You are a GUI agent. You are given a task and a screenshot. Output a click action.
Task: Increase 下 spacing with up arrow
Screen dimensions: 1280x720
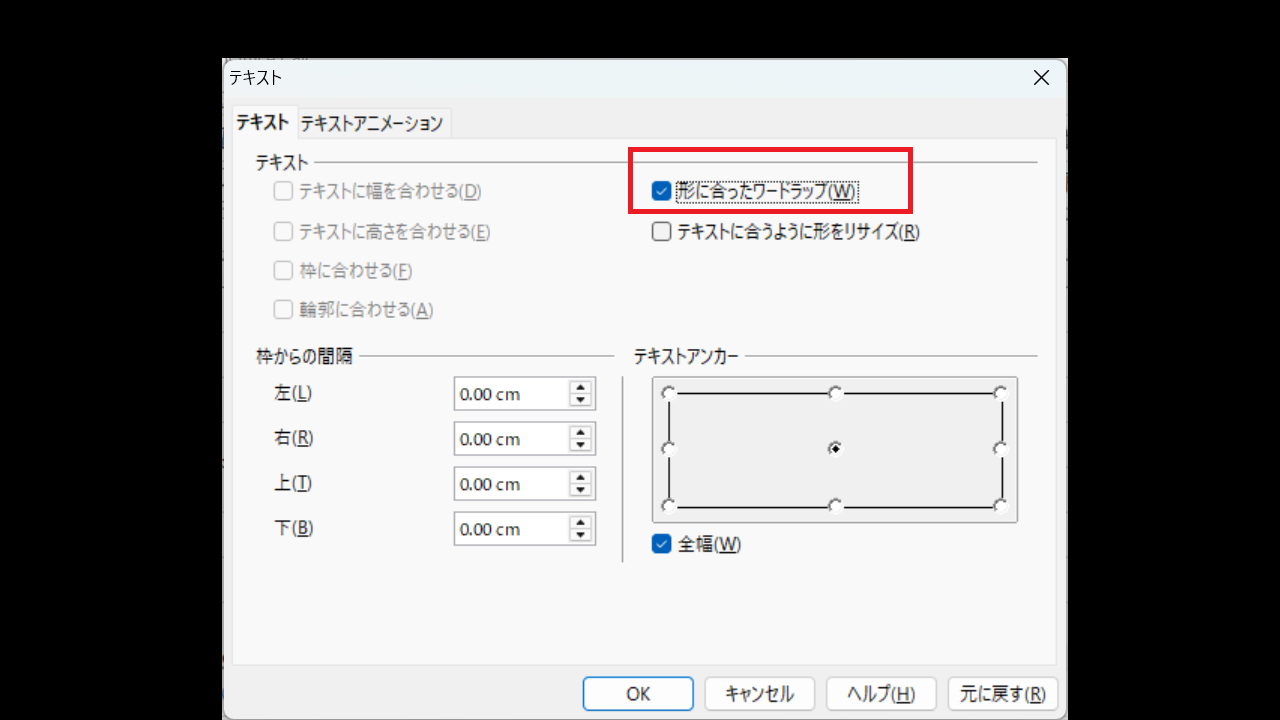(580, 523)
